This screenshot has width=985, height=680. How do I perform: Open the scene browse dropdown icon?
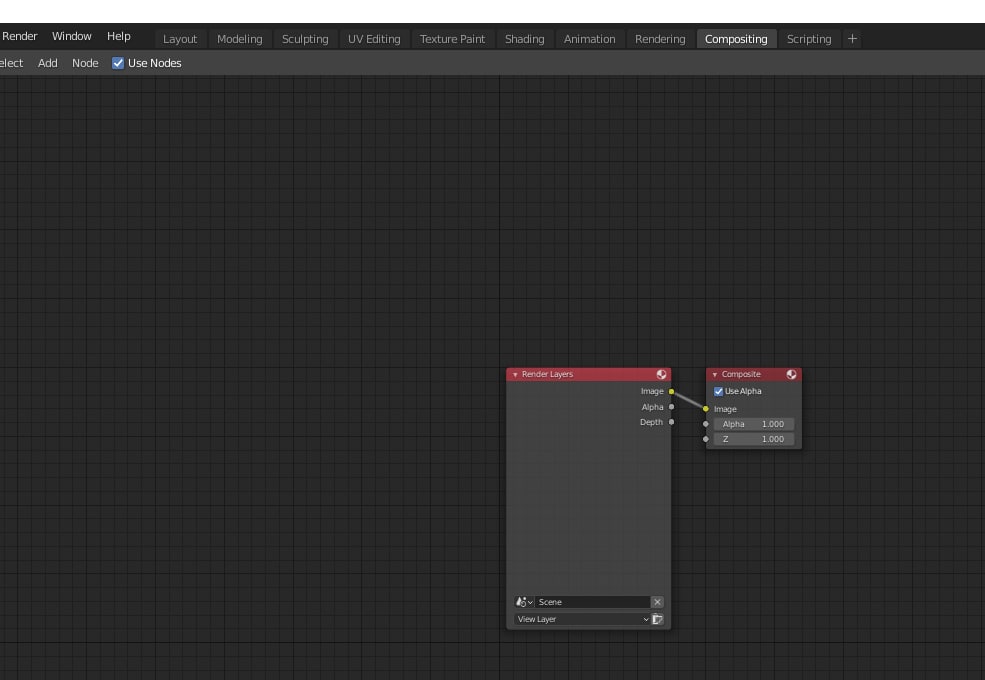pos(524,602)
